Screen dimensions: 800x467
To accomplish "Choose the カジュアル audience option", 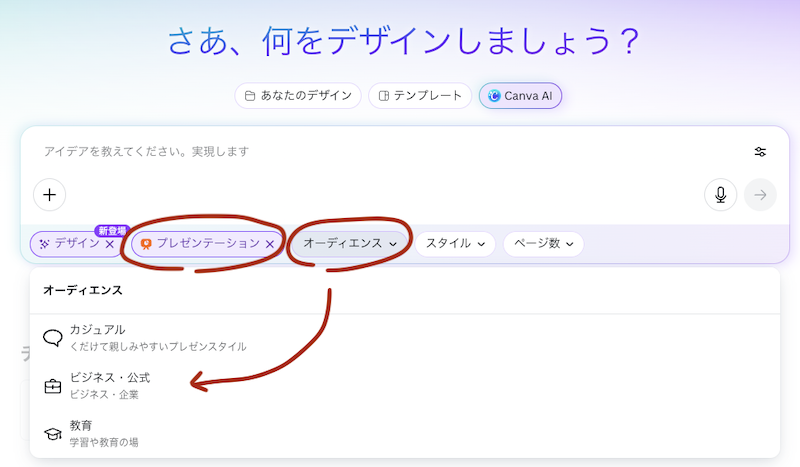I will pyautogui.click(x=98, y=337).
